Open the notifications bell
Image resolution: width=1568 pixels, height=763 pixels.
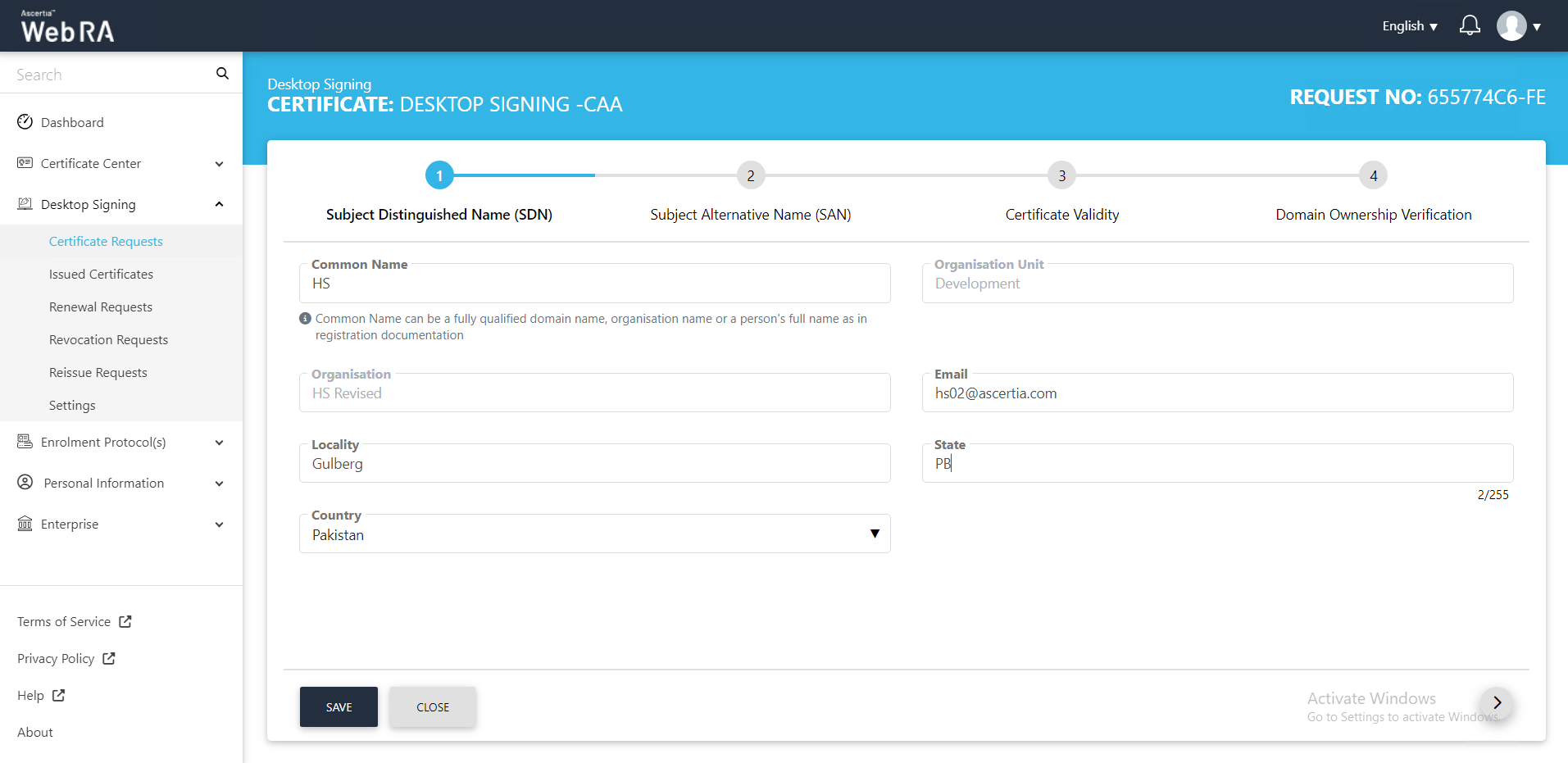[x=1470, y=26]
